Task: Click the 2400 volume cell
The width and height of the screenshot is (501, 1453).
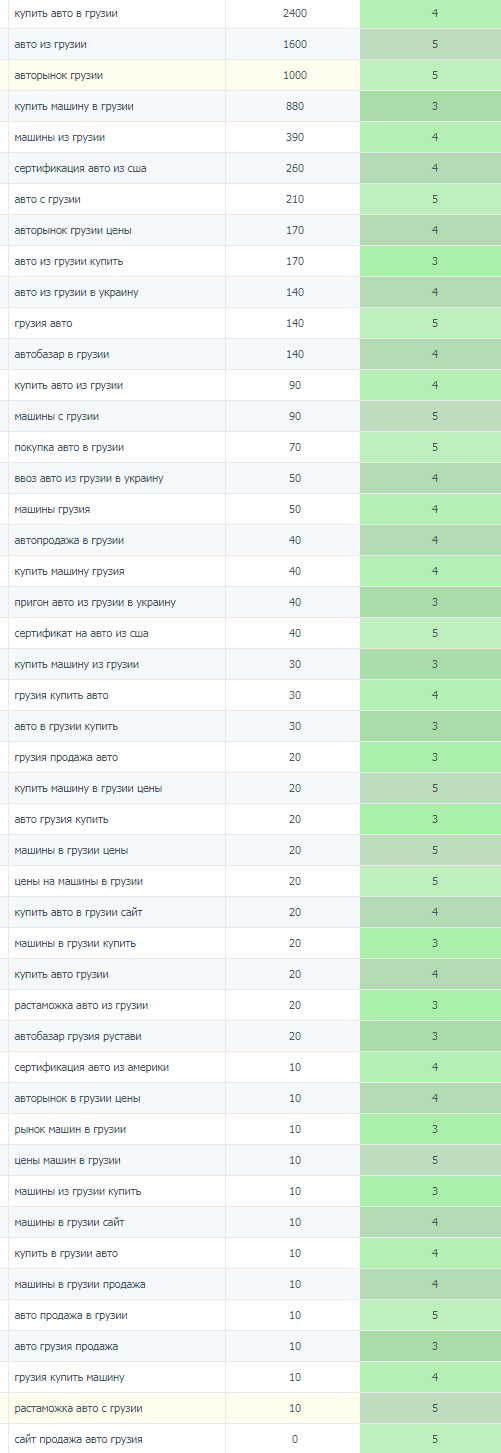Action: 294,13
